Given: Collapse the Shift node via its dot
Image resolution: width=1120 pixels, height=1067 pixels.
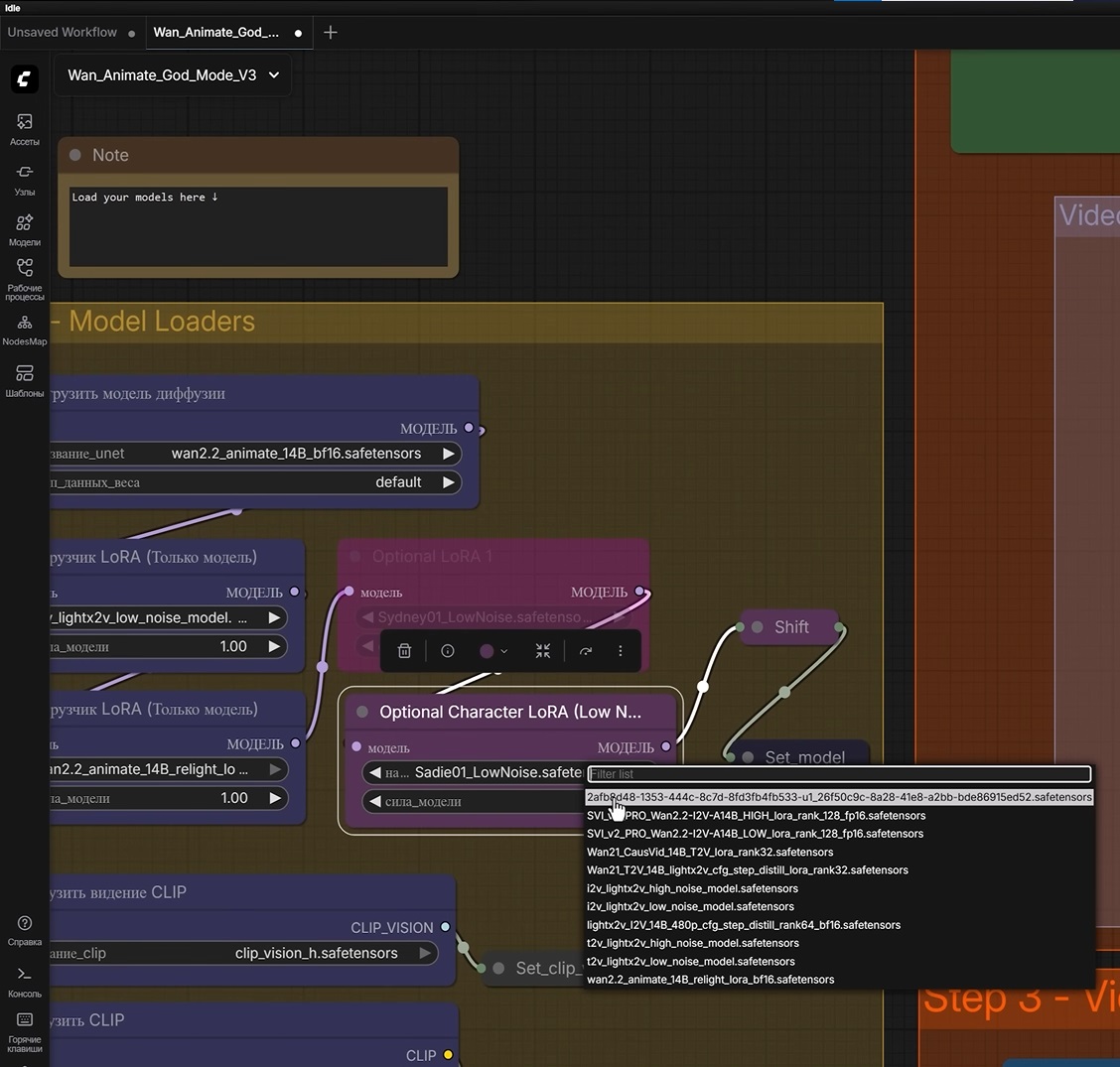Looking at the screenshot, I should coord(758,626).
